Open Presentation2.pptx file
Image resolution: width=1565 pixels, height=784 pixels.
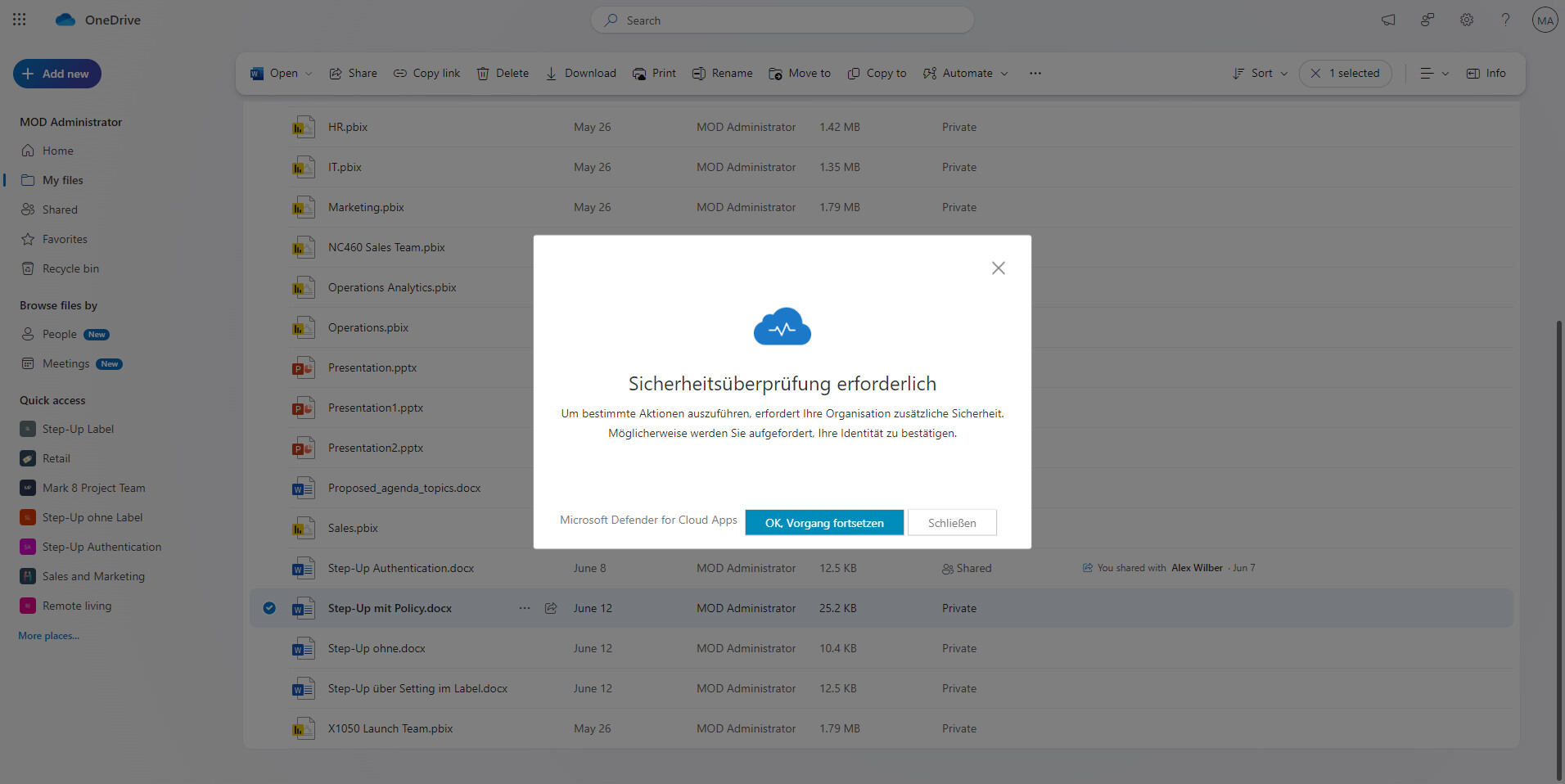tap(376, 448)
